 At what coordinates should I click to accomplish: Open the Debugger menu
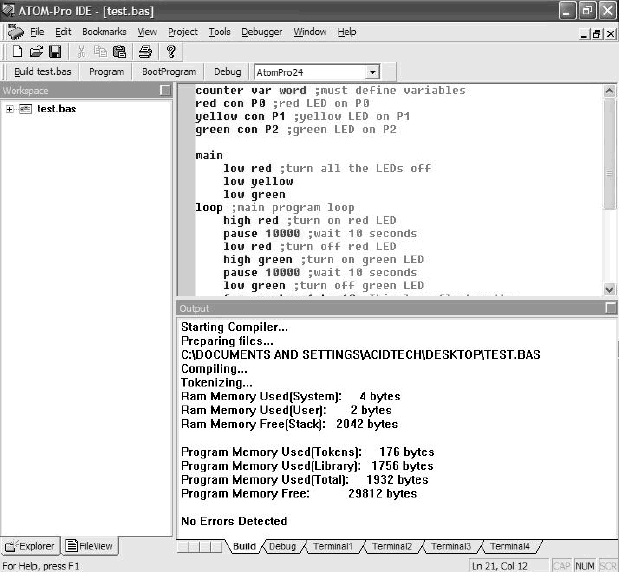point(261,32)
